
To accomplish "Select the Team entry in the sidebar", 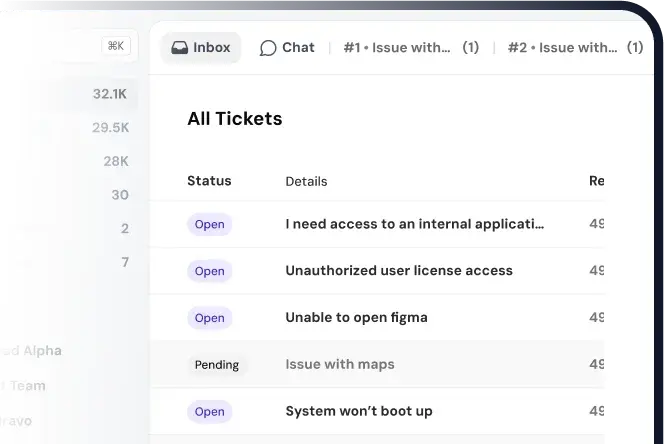I will [23, 386].
